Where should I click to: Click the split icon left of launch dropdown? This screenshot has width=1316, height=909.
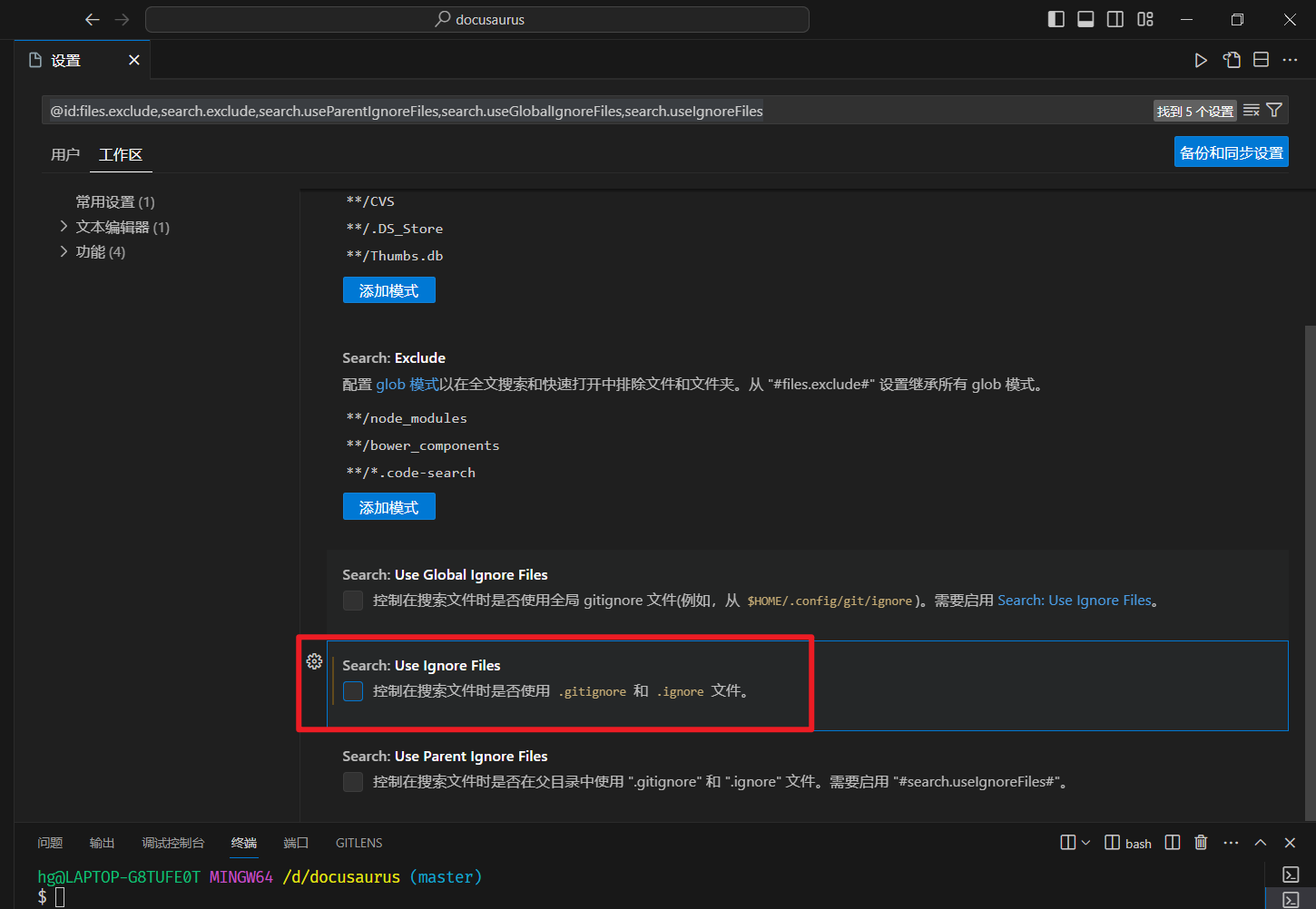pyautogui.click(x=1068, y=843)
